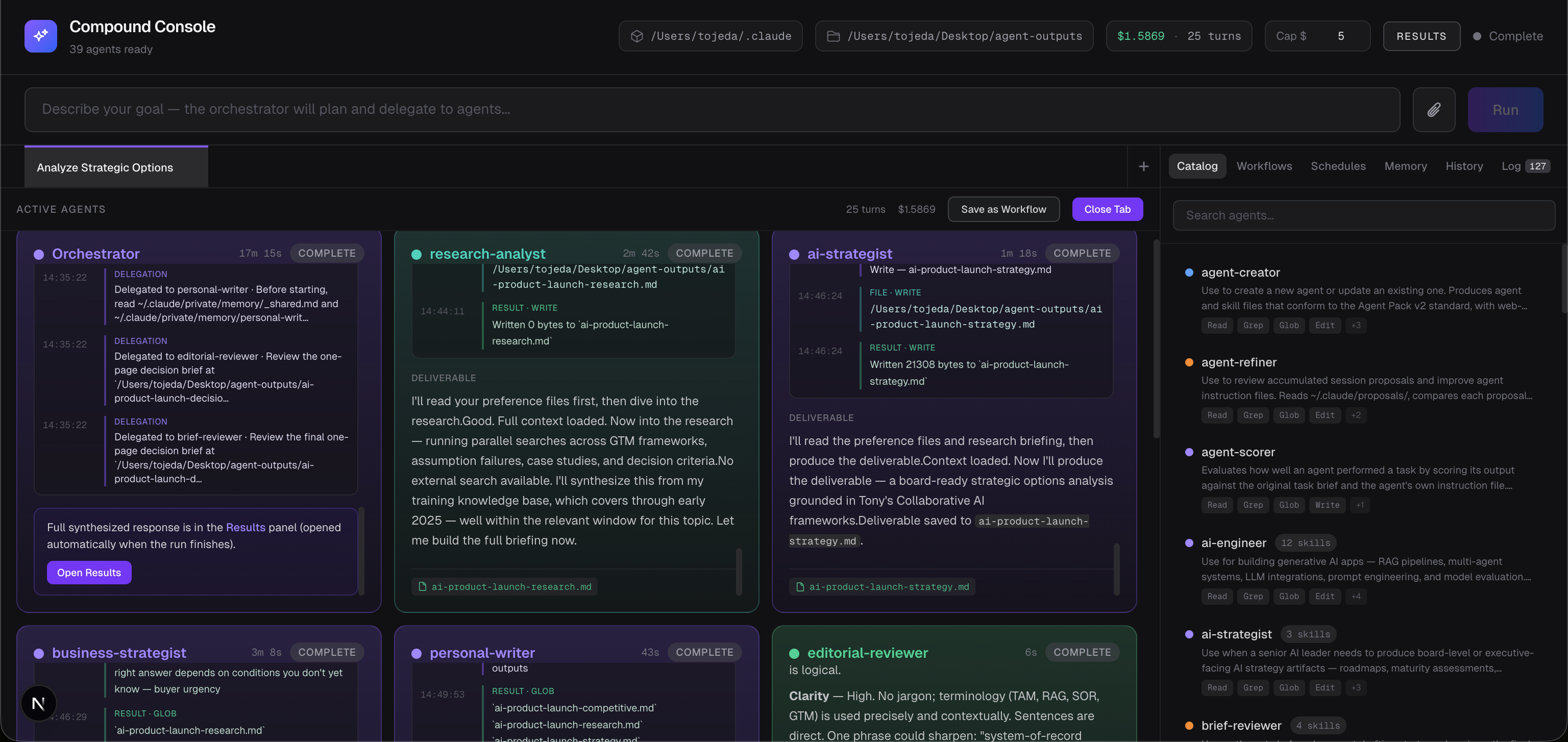Click the Run button
Viewport: 1568px width, 742px height.
(x=1505, y=110)
